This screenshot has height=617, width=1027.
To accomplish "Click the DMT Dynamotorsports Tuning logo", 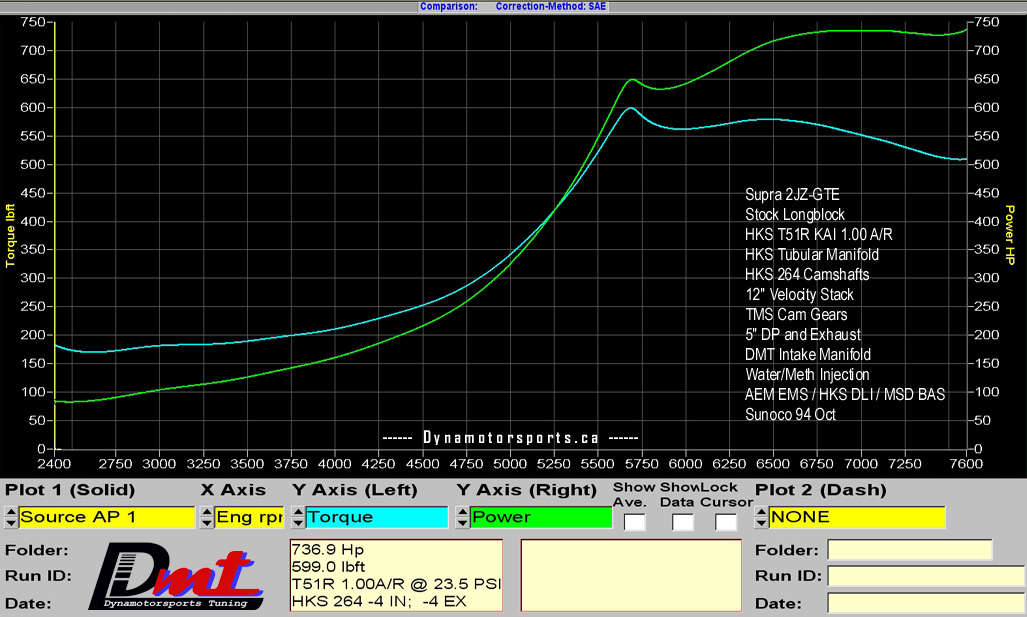I will pyautogui.click(x=176, y=576).
